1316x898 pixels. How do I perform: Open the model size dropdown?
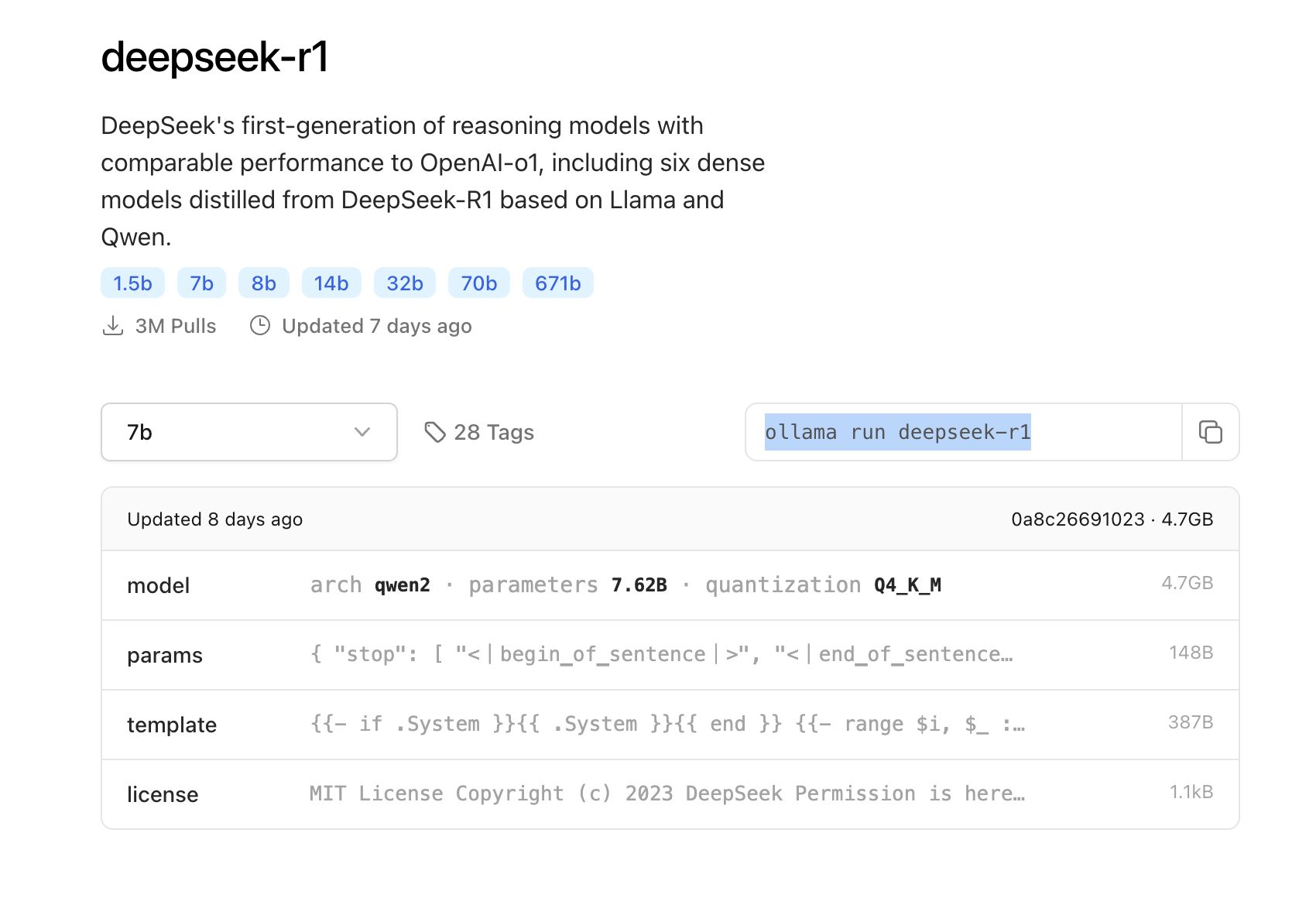pyautogui.click(x=248, y=432)
